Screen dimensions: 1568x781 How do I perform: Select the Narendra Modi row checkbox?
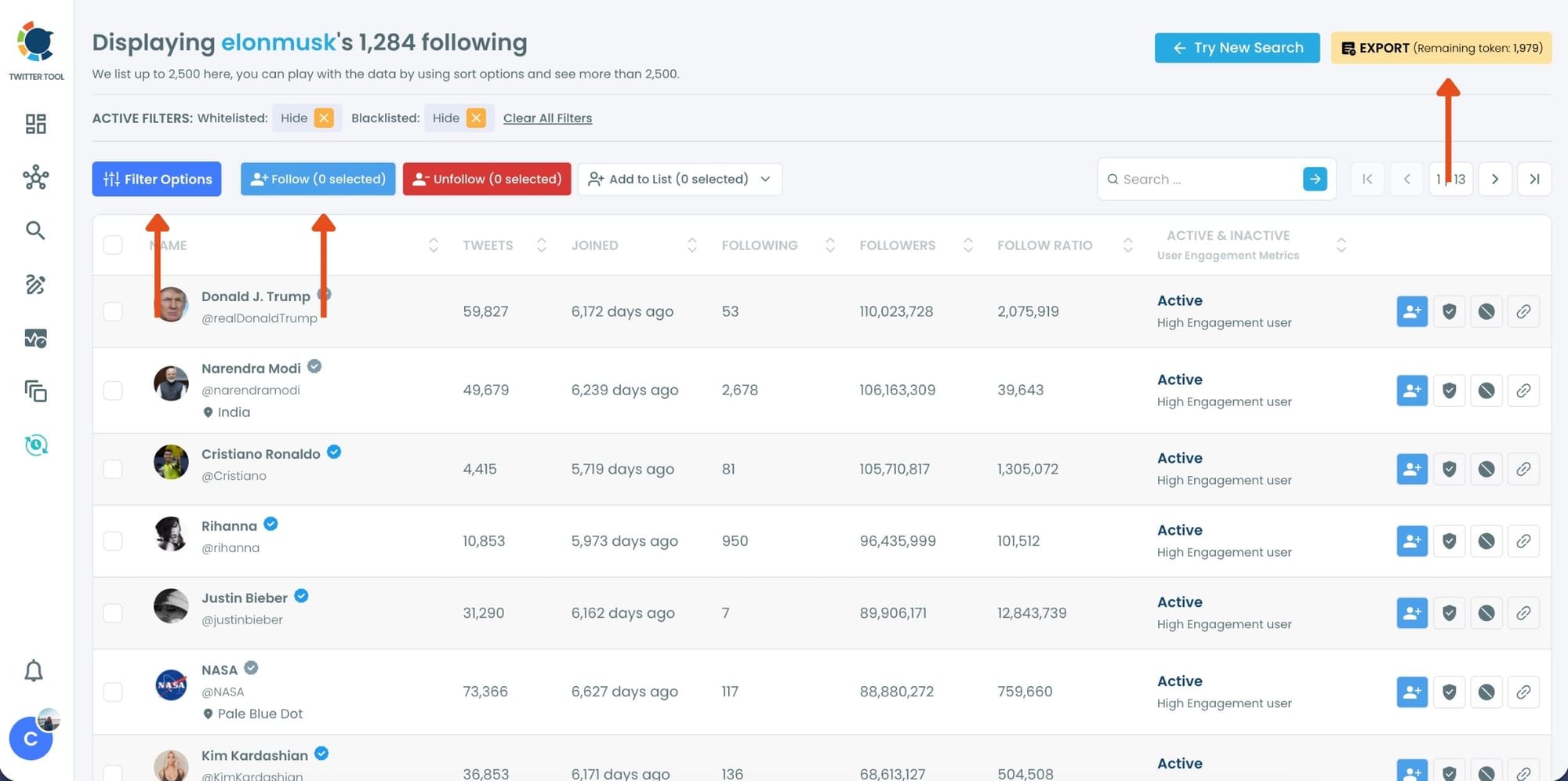coord(113,390)
